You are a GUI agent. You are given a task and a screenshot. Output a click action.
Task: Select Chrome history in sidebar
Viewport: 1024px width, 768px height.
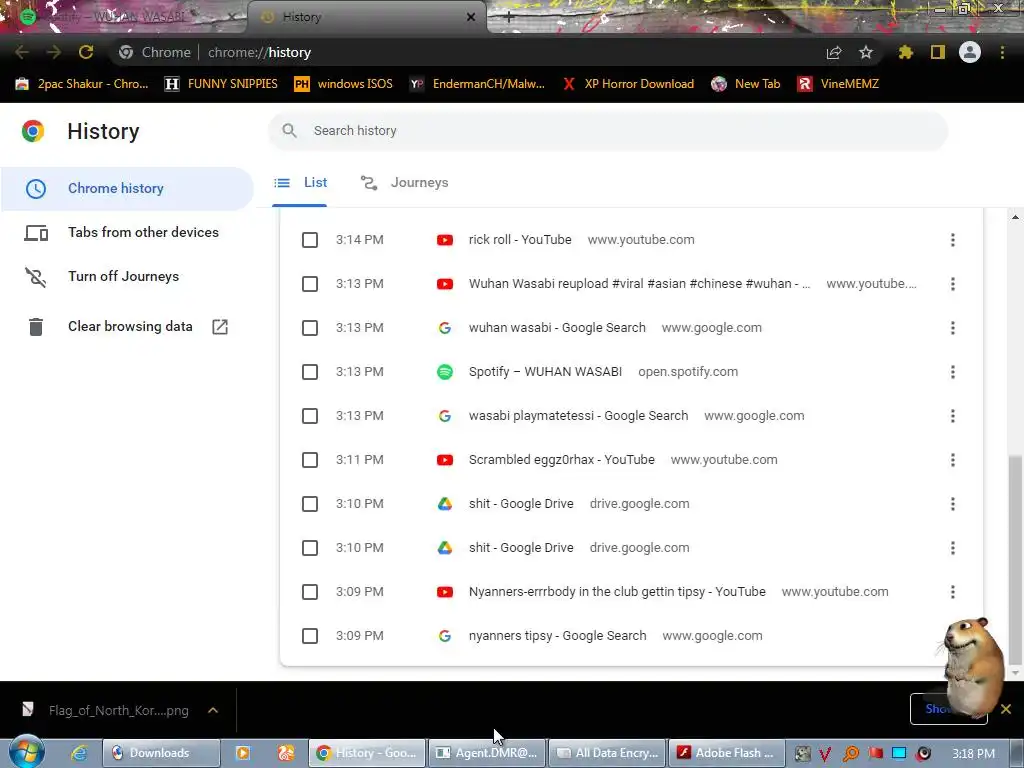[x=127, y=188]
